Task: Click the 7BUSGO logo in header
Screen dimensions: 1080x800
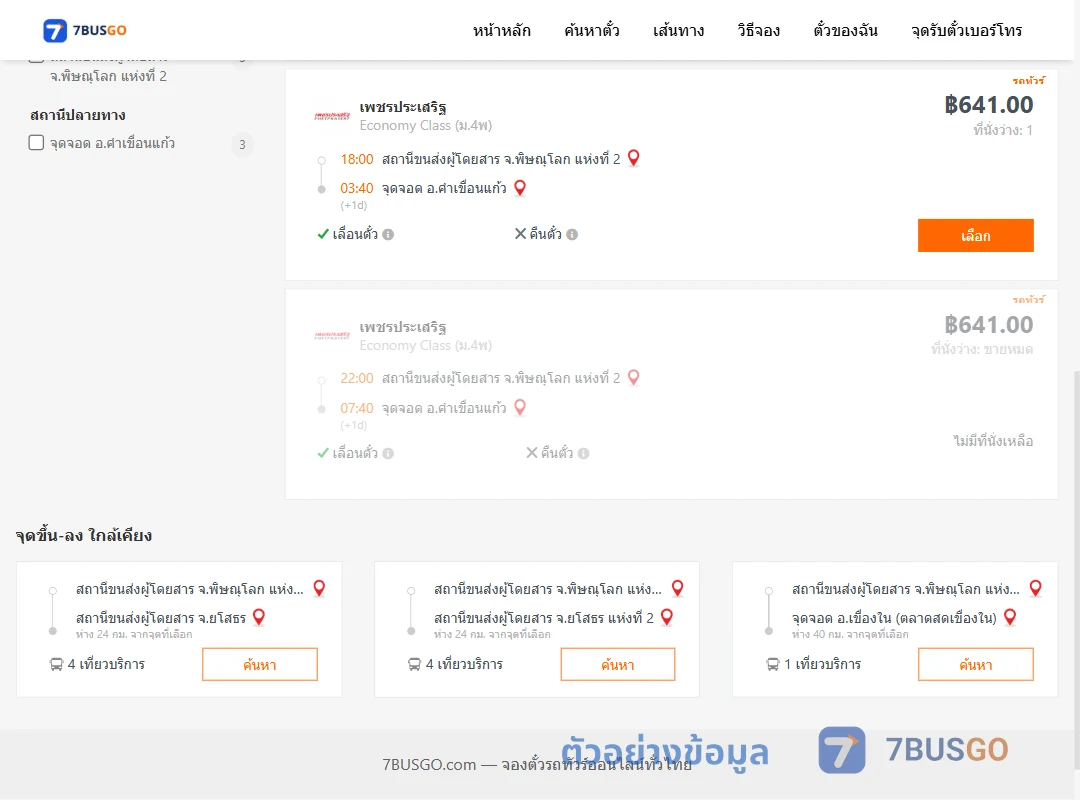Action: (85, 30)
